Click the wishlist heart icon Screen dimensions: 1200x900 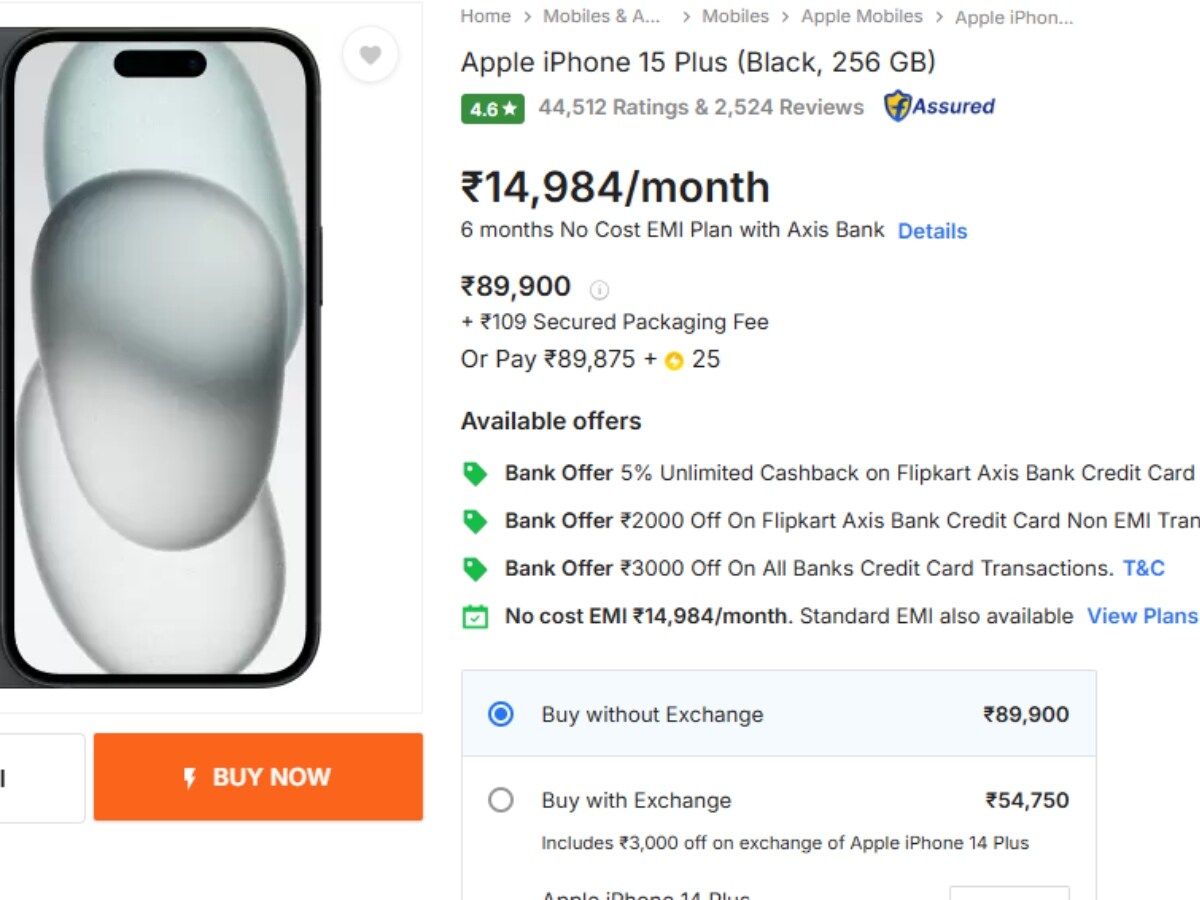point(370,56)
